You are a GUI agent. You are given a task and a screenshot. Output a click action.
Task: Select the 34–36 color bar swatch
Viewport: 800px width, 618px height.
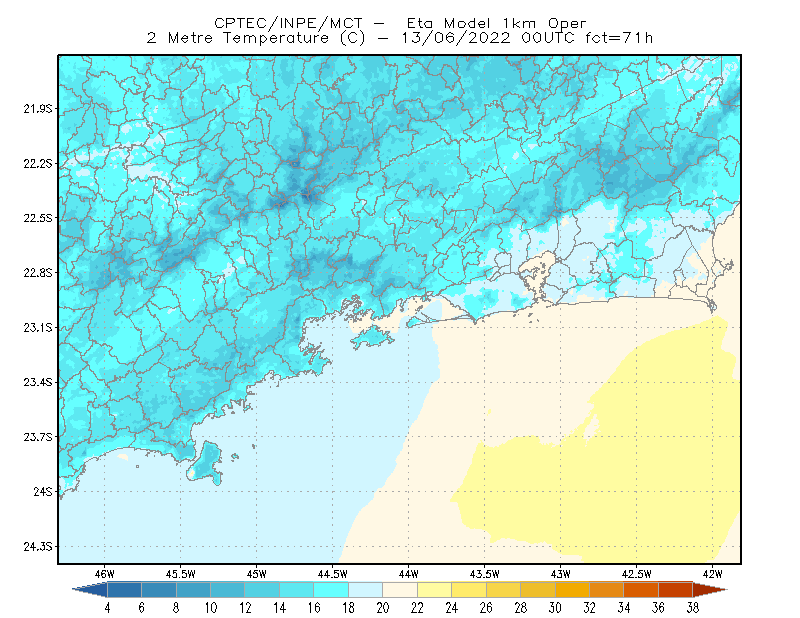pyautogui.click(x=641, y=590)
